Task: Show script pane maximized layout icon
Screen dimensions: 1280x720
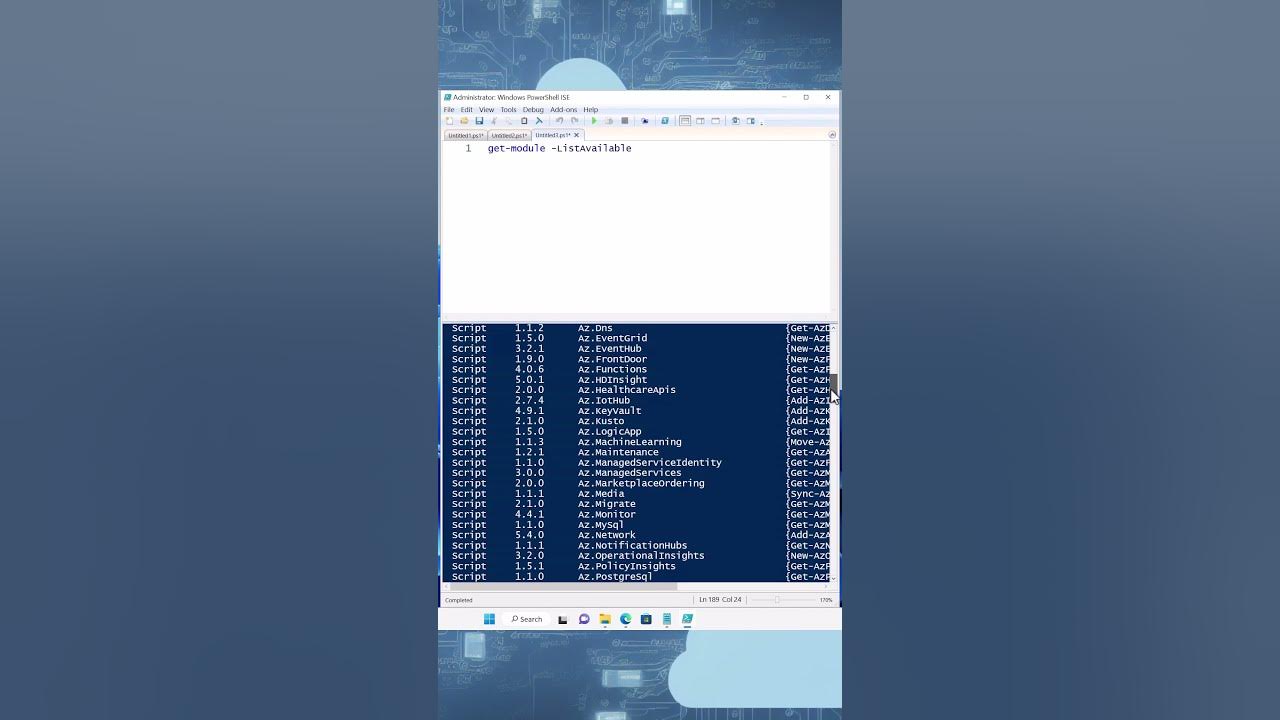Action: click(x=715, y=121)
